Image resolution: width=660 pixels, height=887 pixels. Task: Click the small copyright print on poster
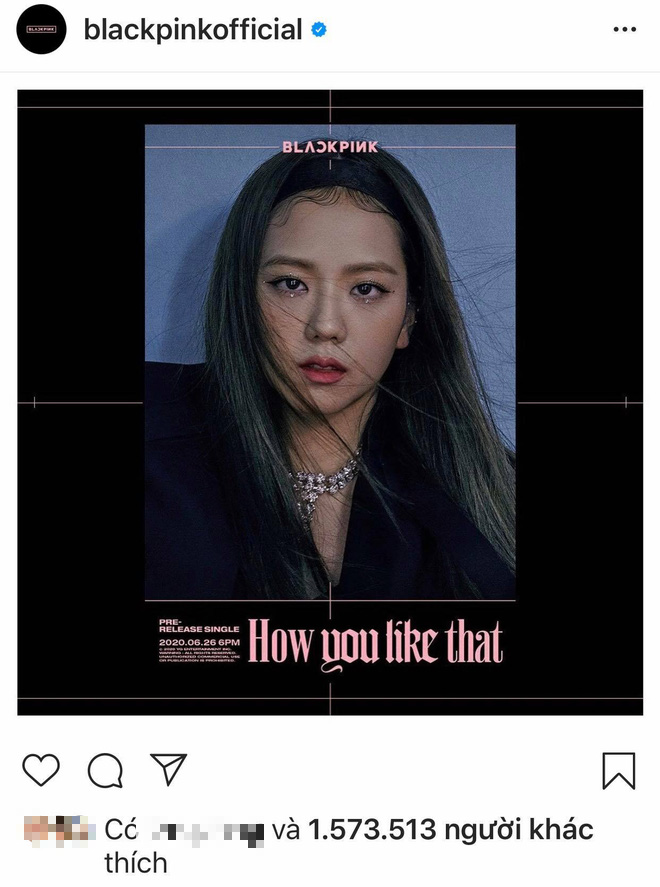[199, 655]
